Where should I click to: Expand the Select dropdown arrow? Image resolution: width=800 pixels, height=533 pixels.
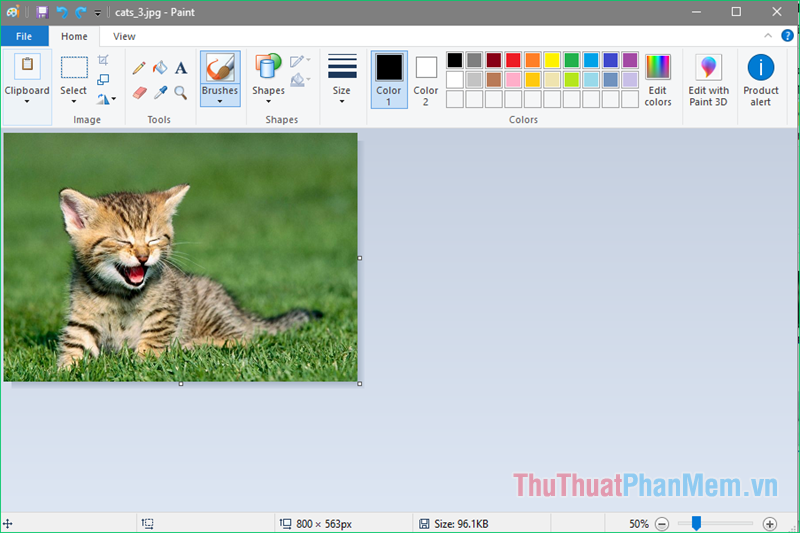coord(74,101)
